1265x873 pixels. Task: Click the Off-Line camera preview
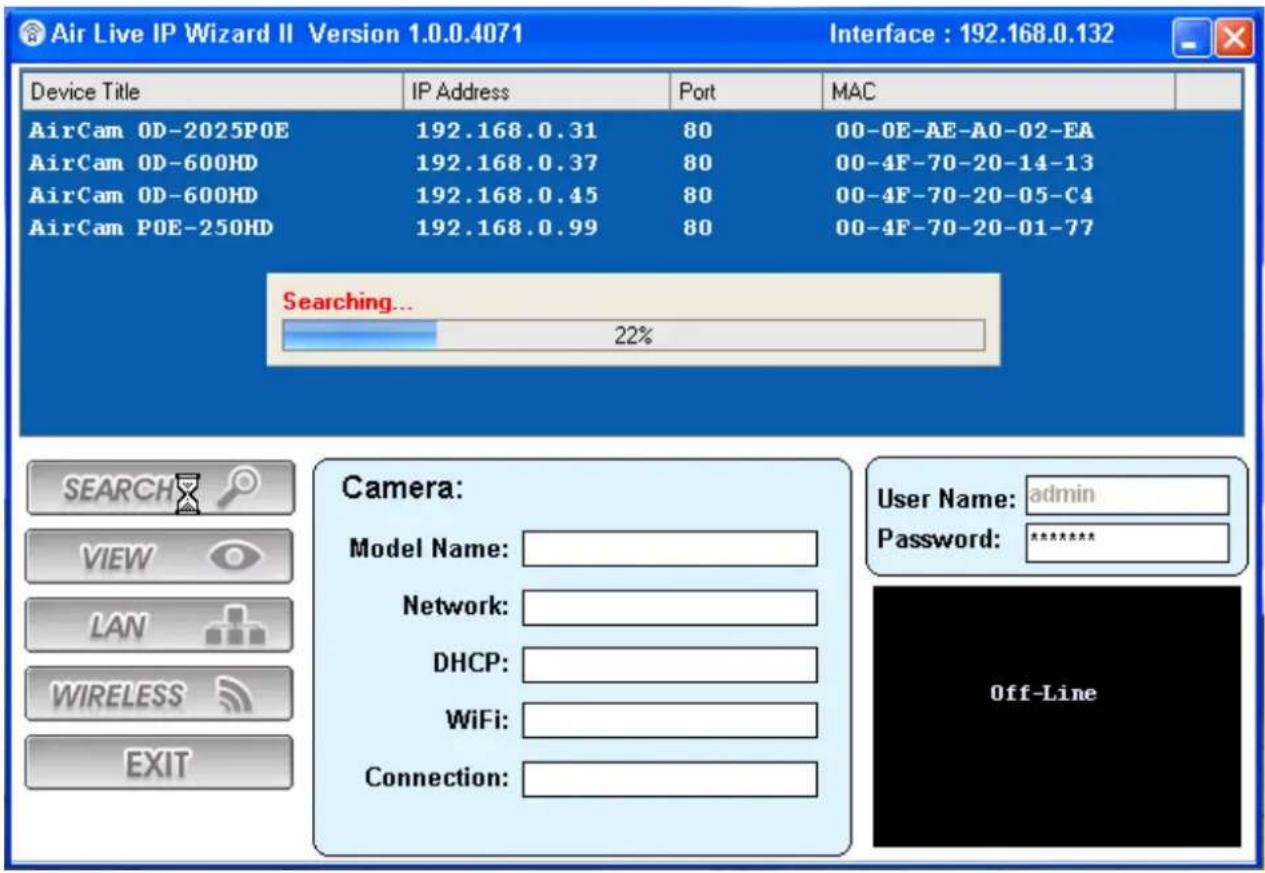[1057, 716]
